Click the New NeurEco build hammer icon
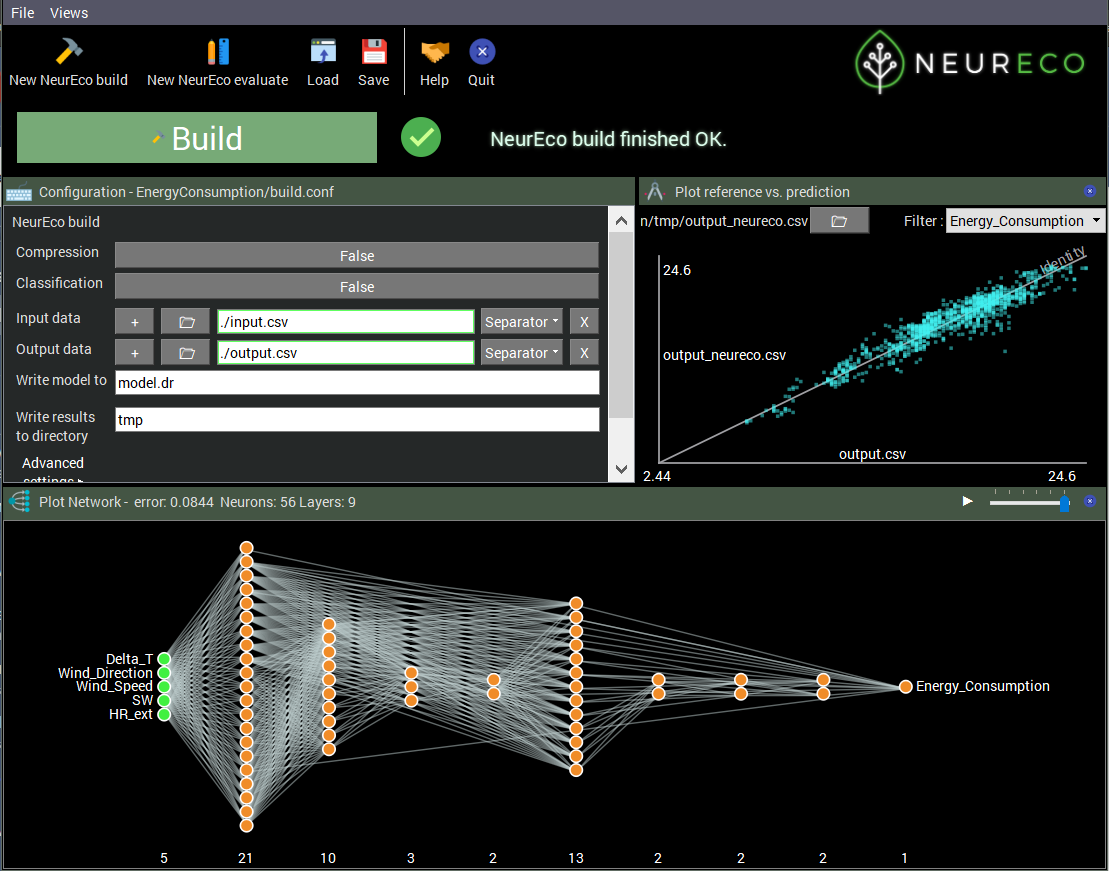This screenshot has height=871, width=1109. 69,51
